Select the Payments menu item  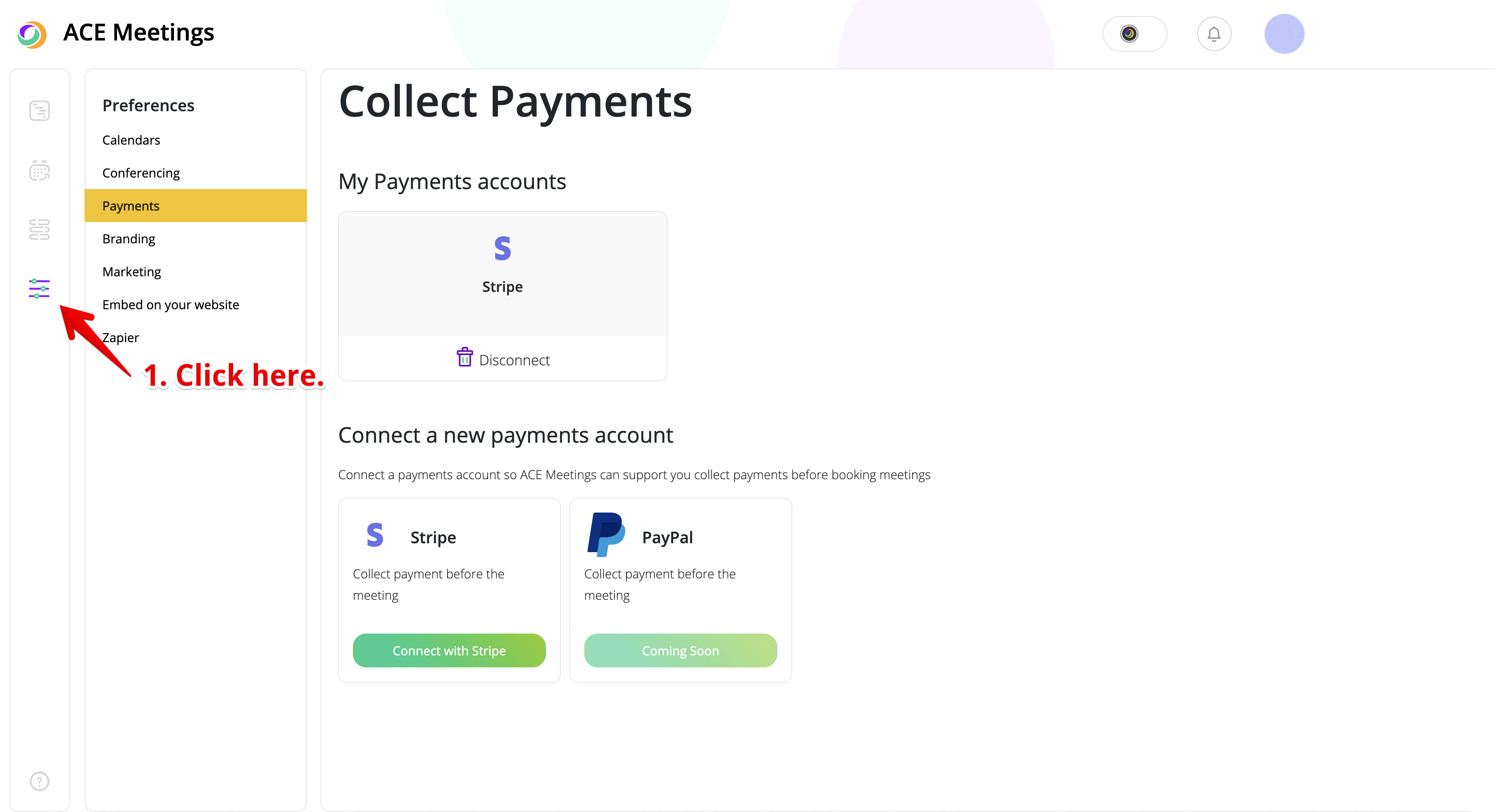[131, 206]
